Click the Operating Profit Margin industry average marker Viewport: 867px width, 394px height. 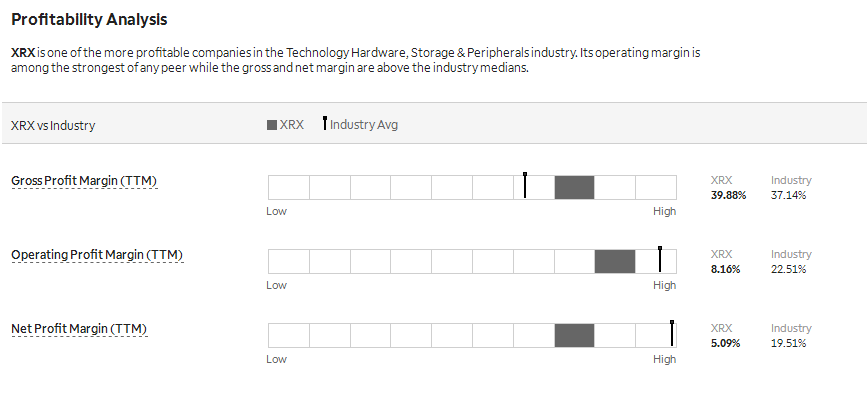[x=660, y=259]
